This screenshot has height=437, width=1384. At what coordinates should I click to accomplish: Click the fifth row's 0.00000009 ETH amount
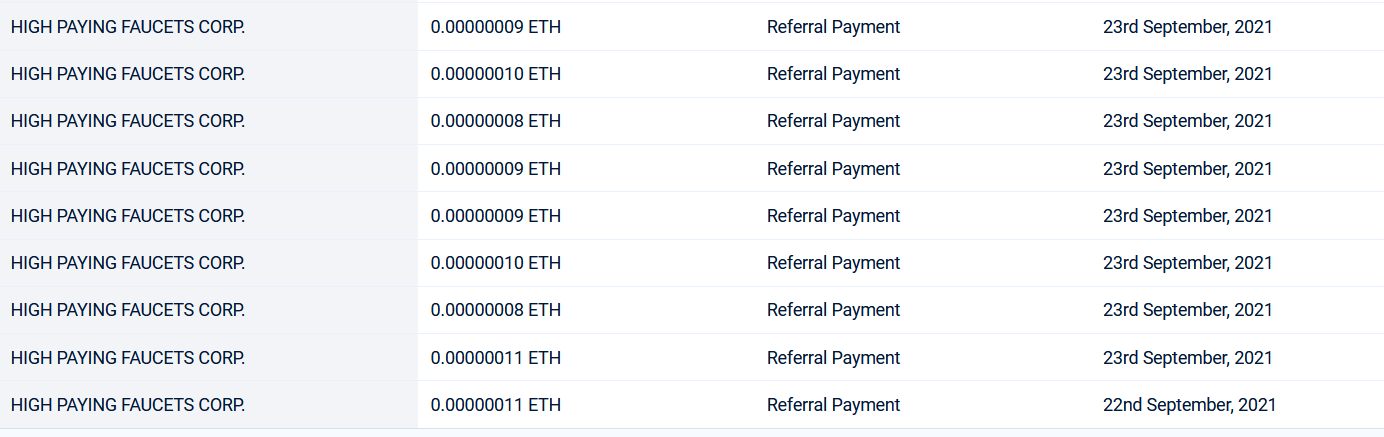point(496,216)
